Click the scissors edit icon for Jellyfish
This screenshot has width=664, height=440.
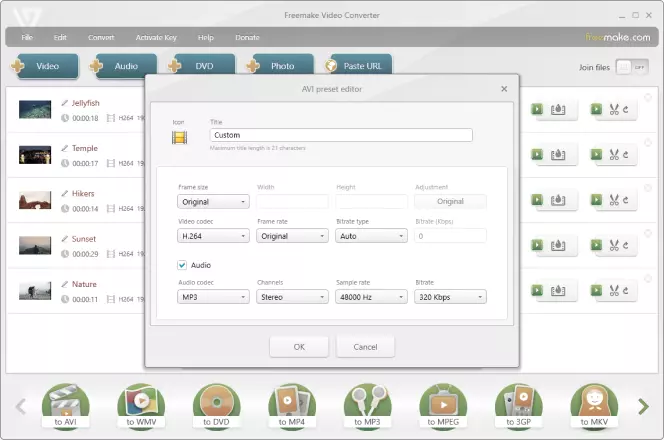(614, 109)
